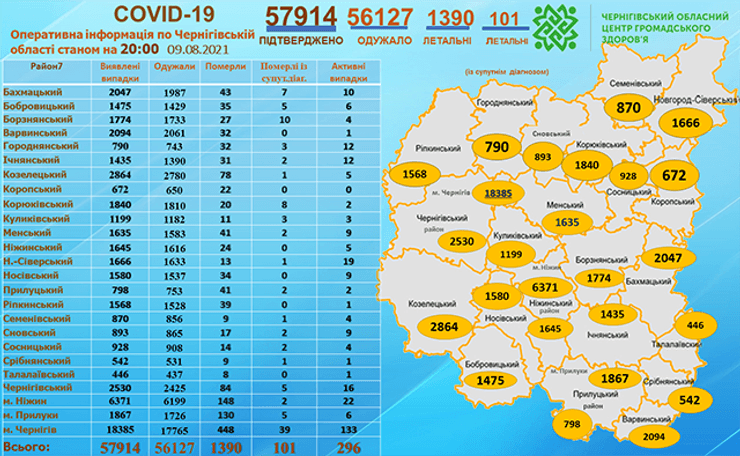Click the 542 bubble on Срібнянський district
Screen dimensions: 740x456
(688, 400)
